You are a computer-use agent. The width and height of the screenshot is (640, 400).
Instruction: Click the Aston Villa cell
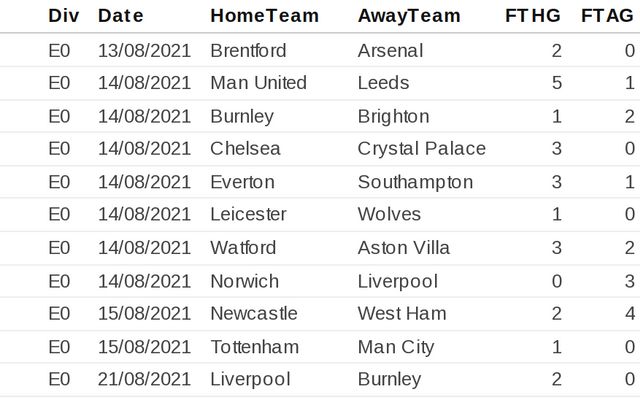point(403,247)
